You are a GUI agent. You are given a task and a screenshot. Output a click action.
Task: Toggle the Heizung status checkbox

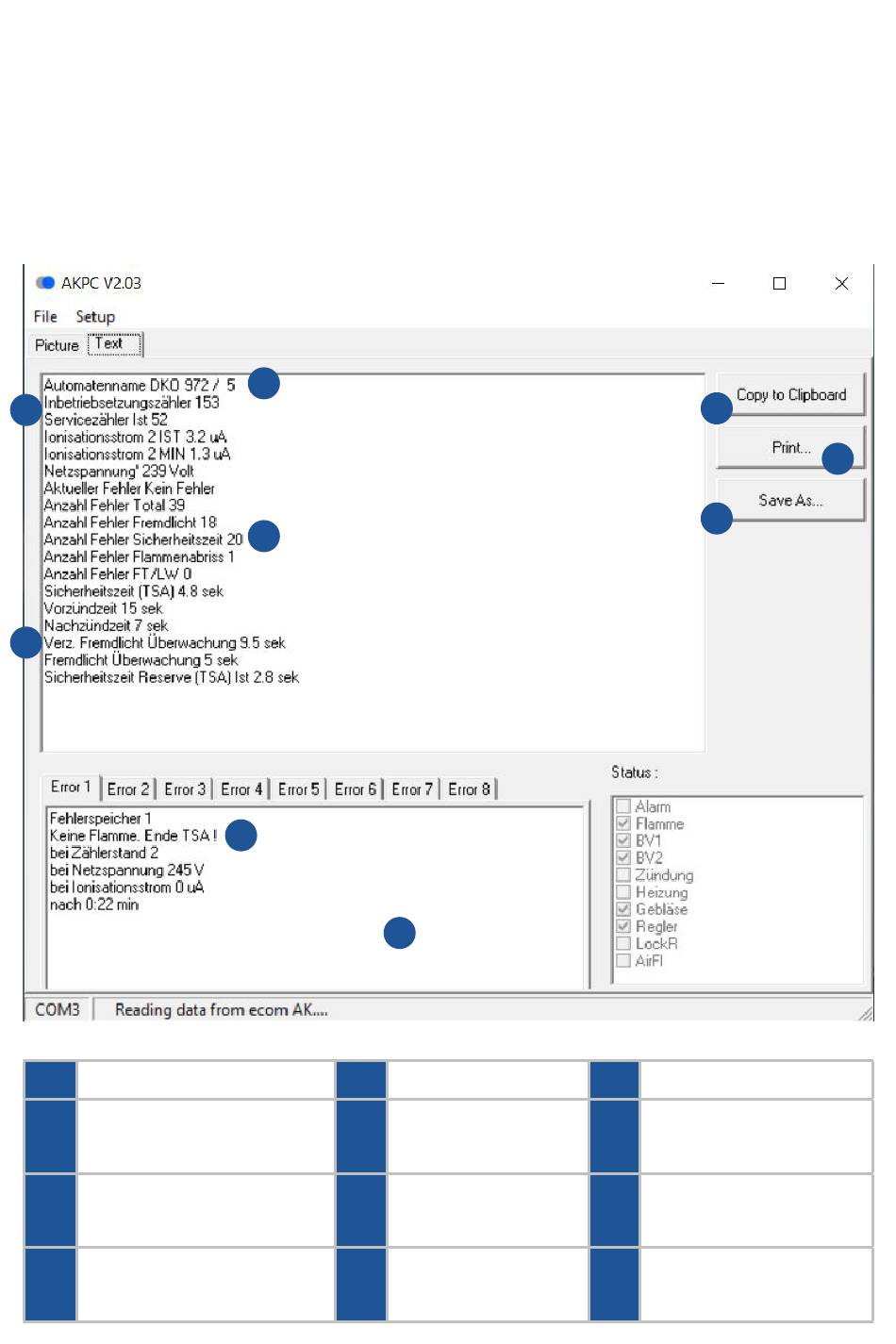pyautogui.click(x=623, y=892)
